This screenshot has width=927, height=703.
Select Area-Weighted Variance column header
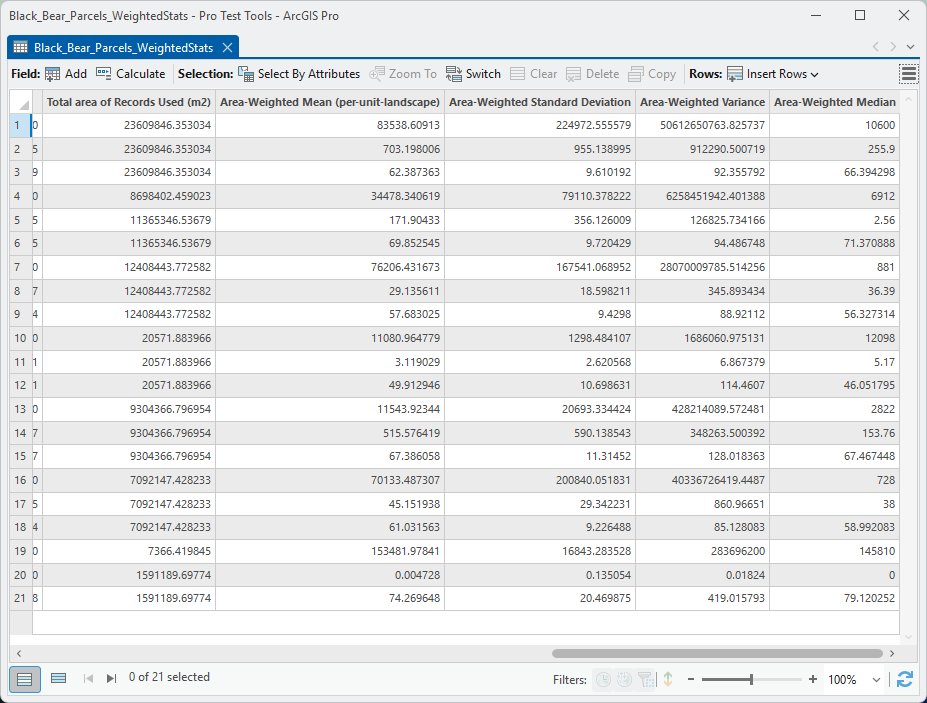(702, 102)
